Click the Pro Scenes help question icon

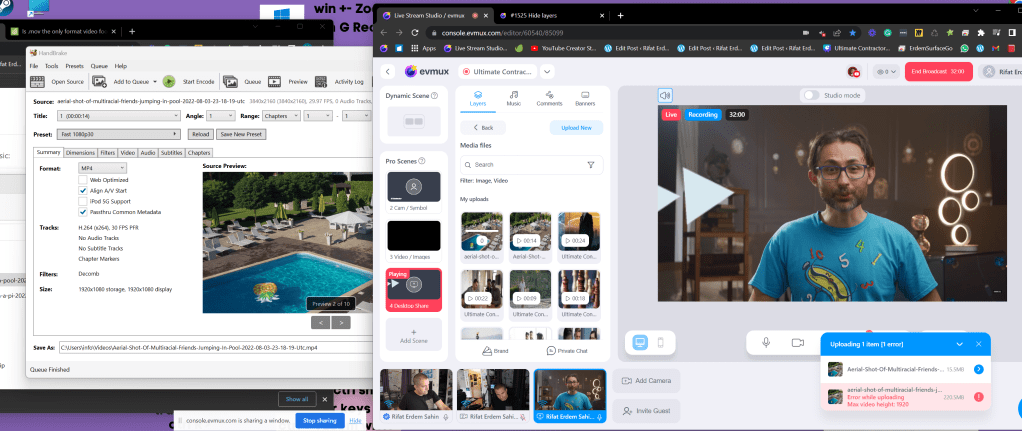422,161
